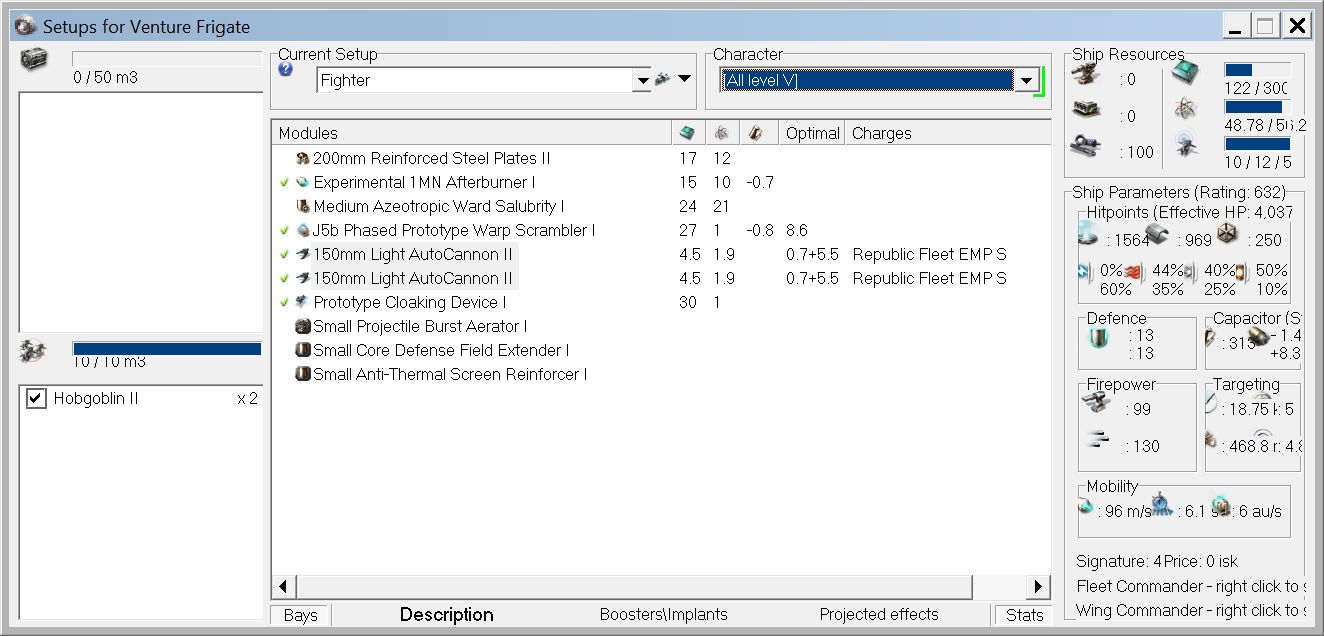Switch to the Boosters\Implants tab
This screenshot has width=1324, height=636.
point(663,614)
